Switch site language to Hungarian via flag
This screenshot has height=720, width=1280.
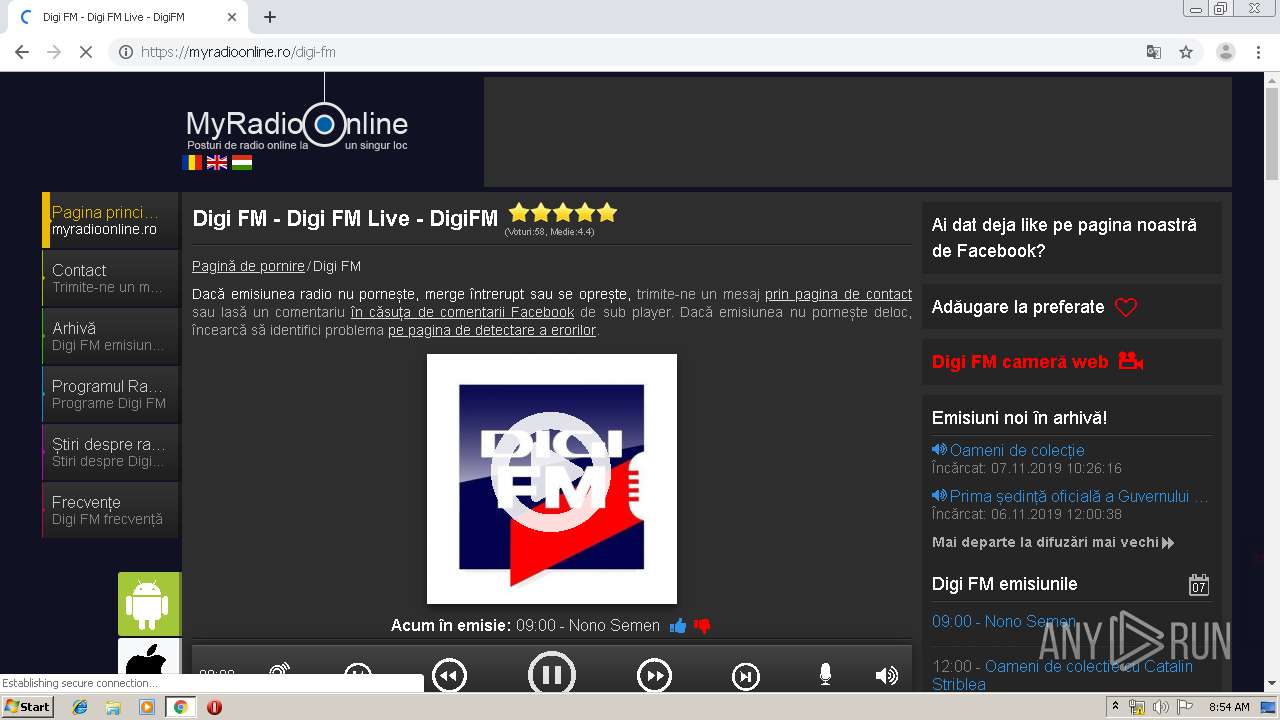(242, 162)
